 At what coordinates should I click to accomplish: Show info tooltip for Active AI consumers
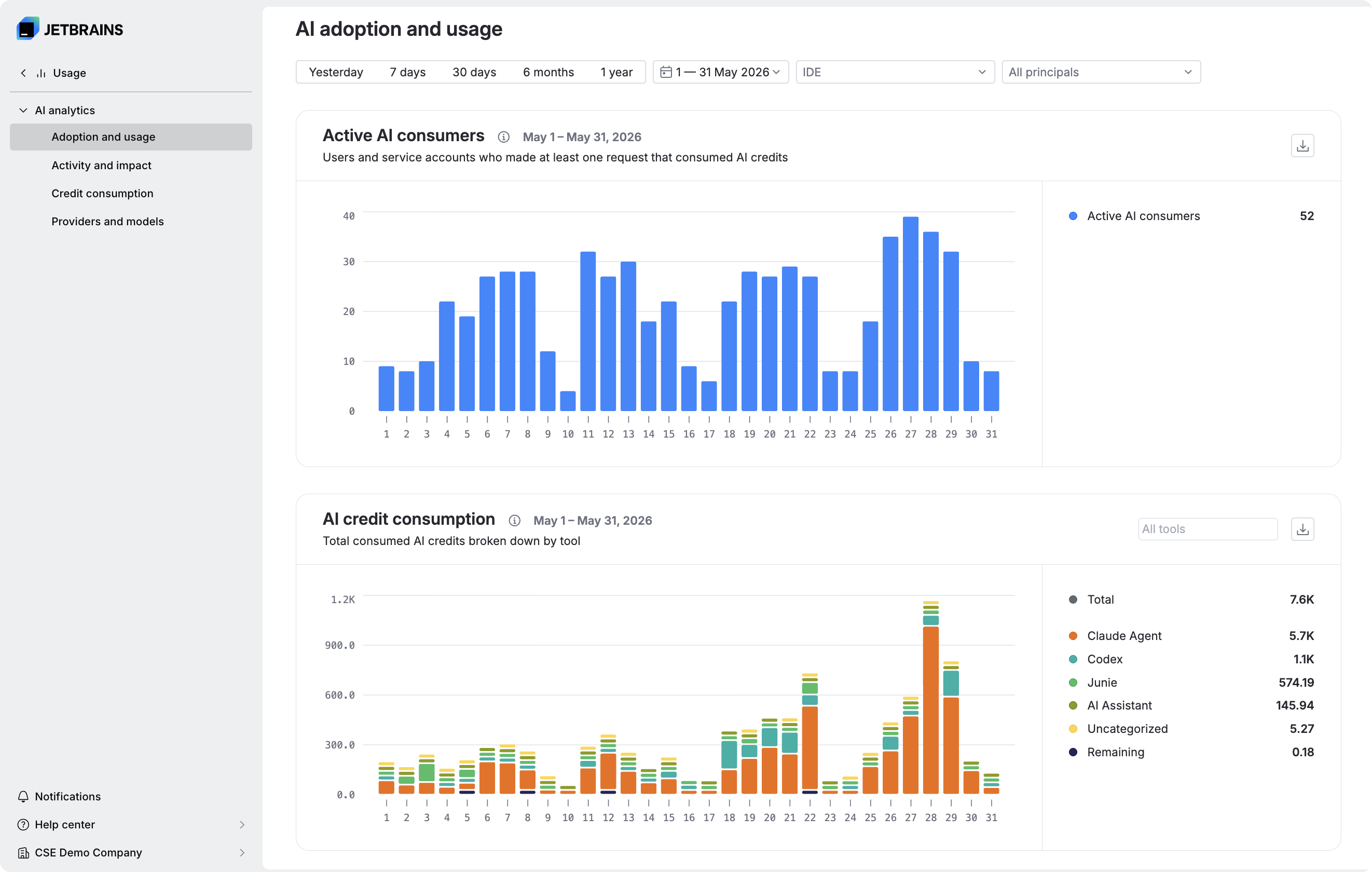503,137
